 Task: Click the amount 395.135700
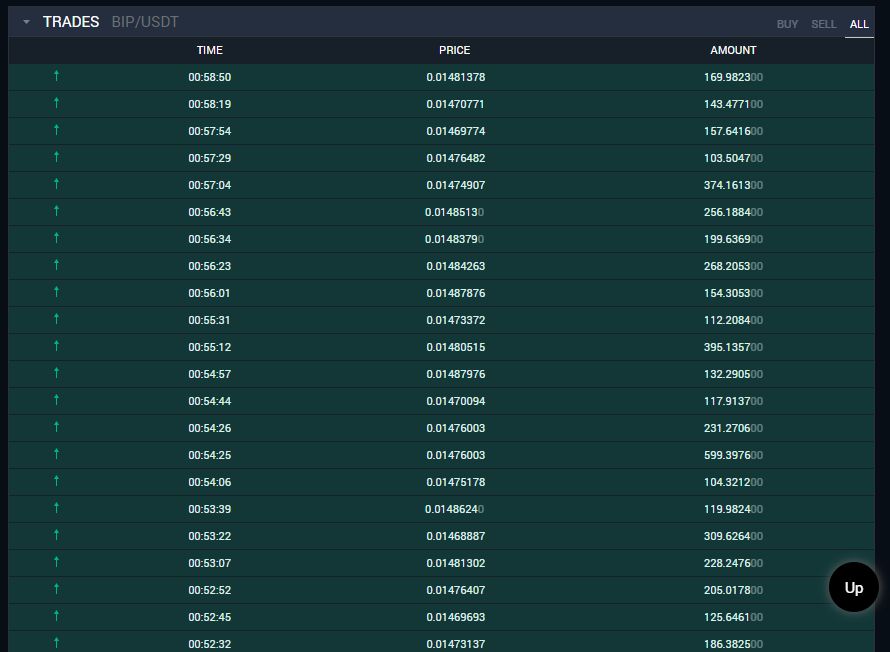click(x=733, y=347)
